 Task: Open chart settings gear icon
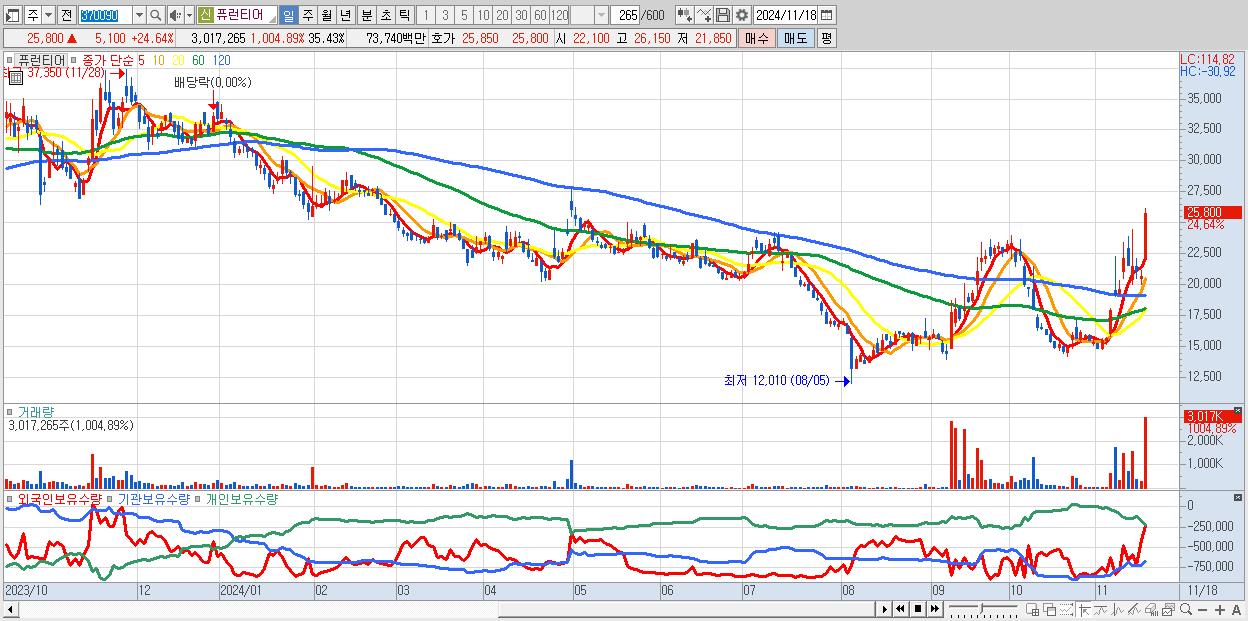[741, 15]
